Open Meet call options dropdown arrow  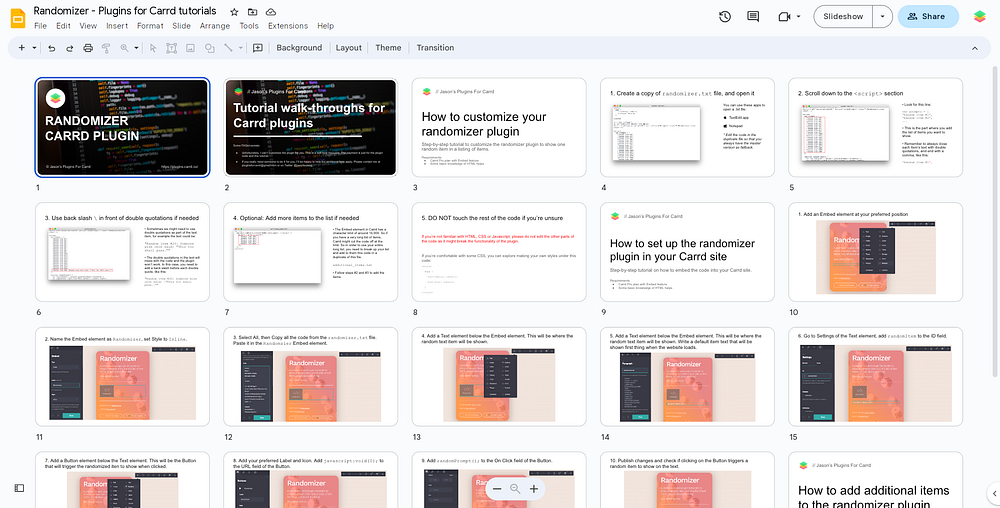798,17
